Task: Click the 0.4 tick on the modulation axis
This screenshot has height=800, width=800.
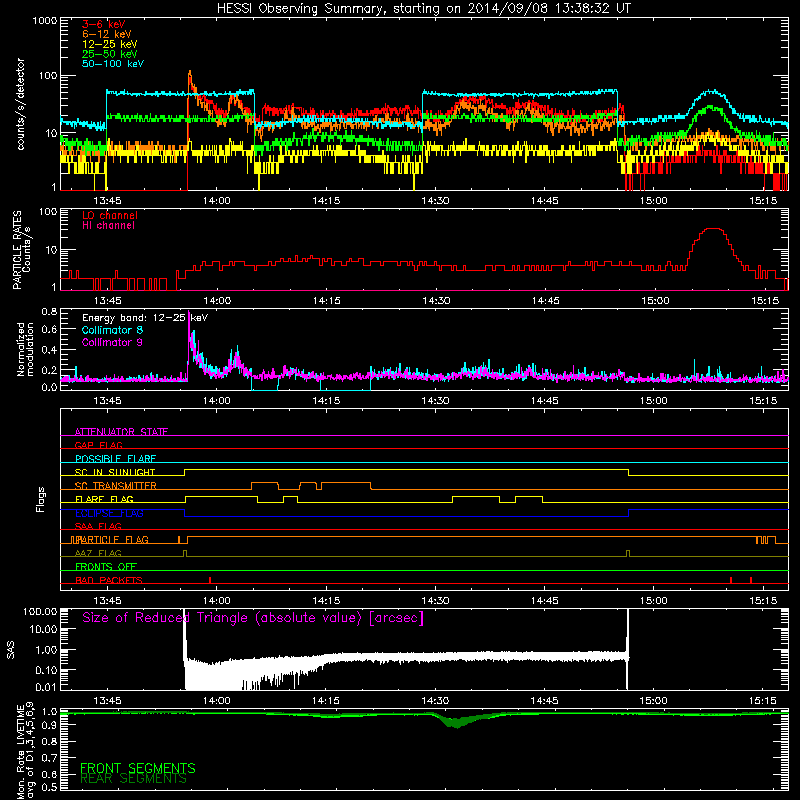Action: click(x=49, y=350)
